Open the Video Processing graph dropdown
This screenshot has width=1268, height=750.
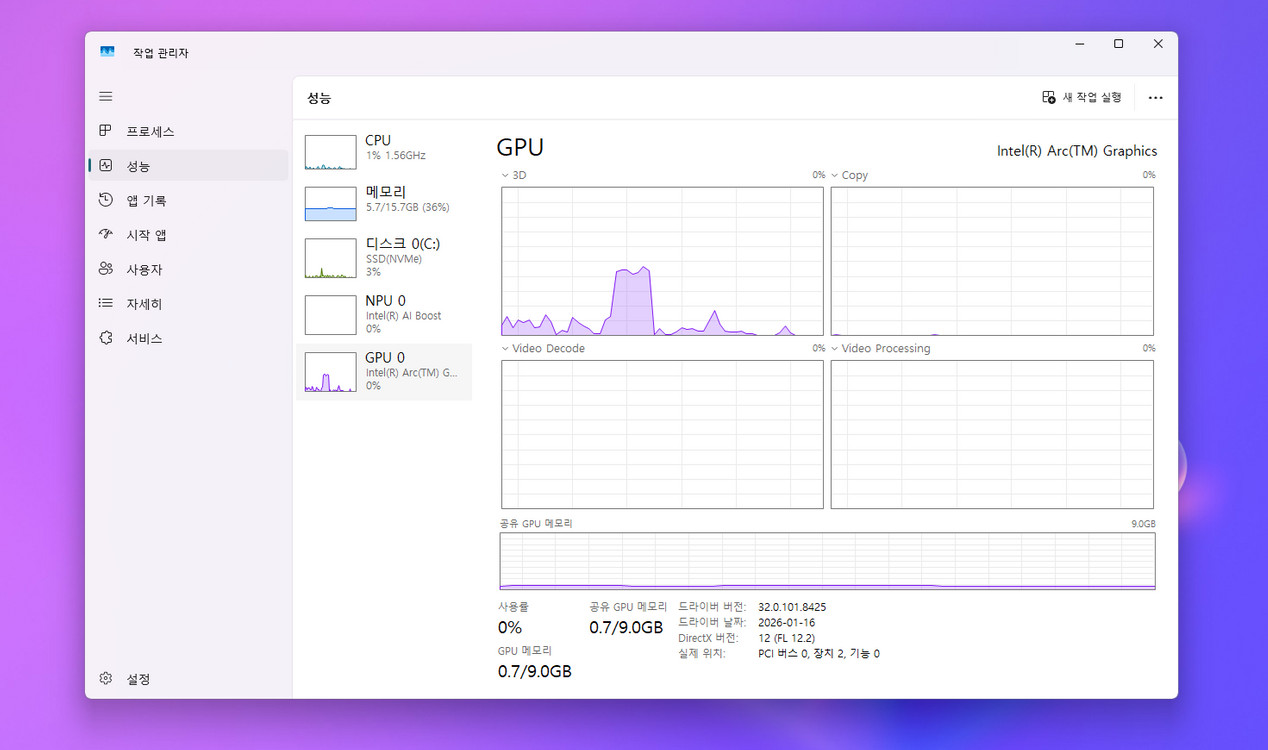click(835, 349)
